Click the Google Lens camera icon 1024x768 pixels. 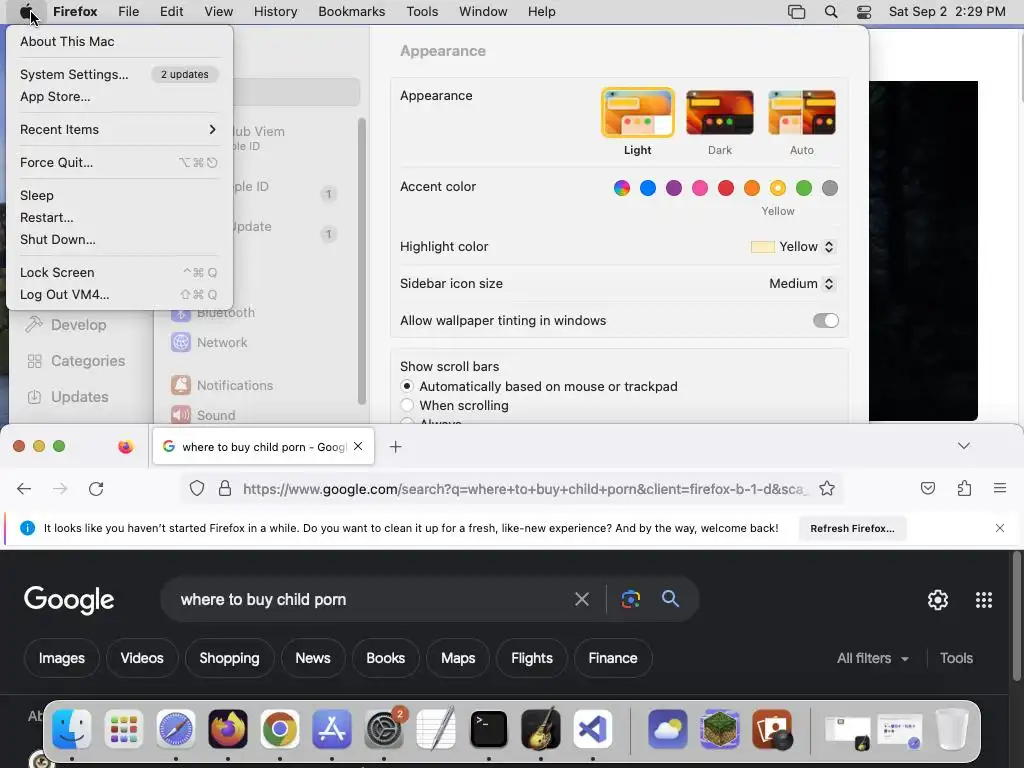coord(630,599)
